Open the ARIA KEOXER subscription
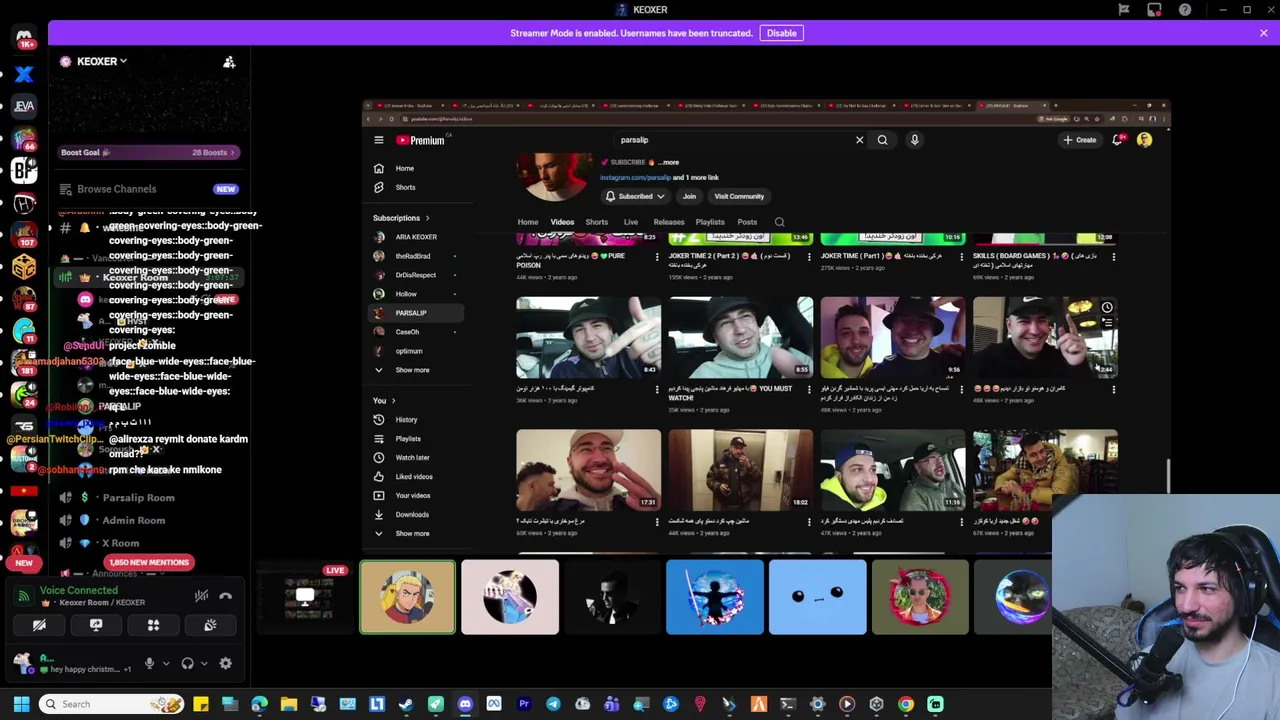The width and height of the screenshot is (1280, 720). (x=416, y=237)
